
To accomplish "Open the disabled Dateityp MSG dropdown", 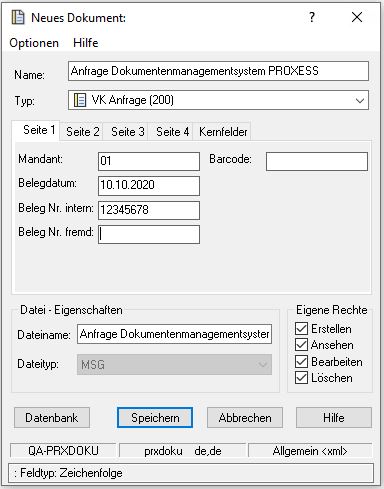I will point(174,365).
